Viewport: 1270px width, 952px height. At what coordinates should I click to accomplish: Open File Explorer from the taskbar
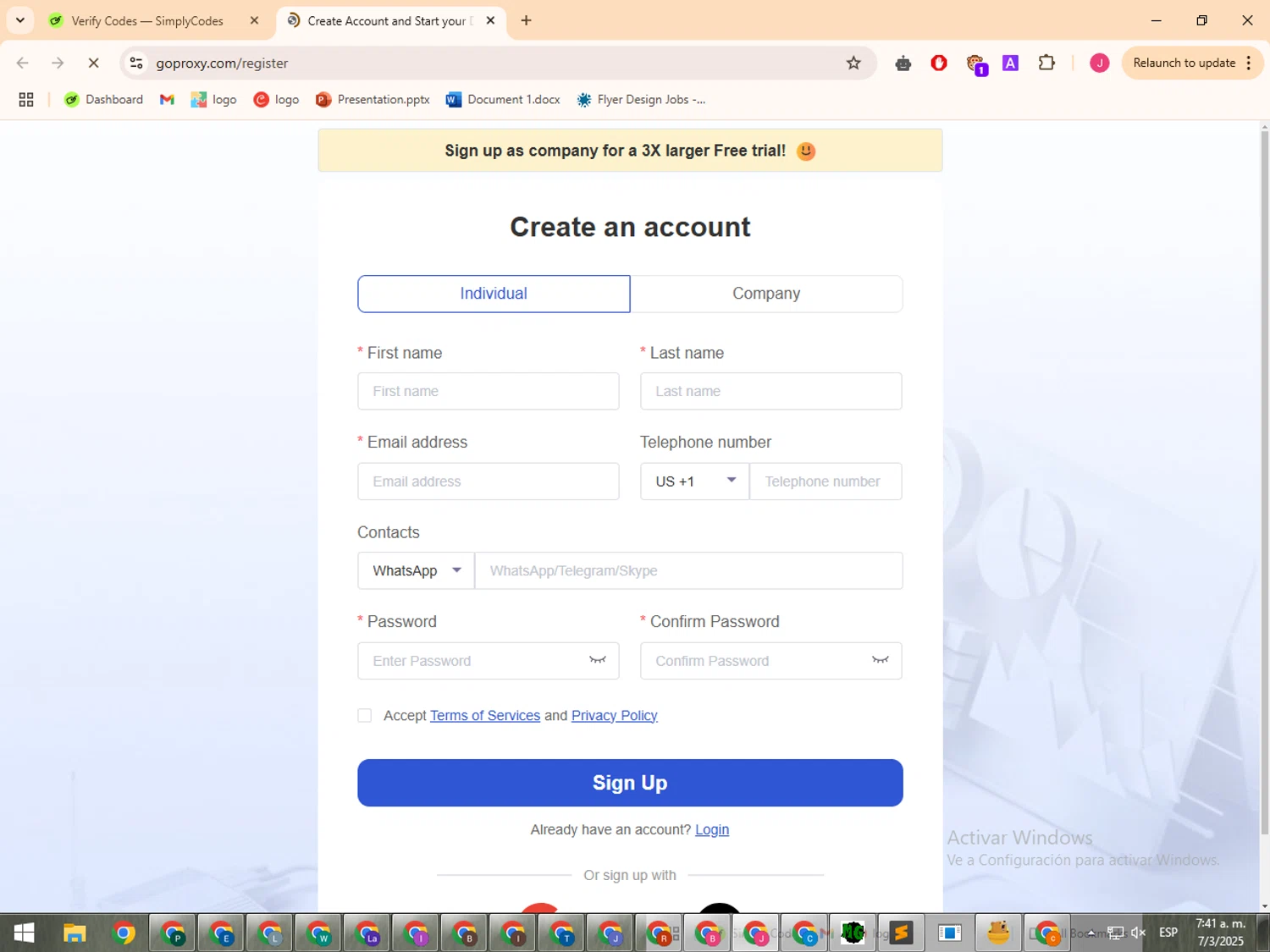tap(75, 933)
